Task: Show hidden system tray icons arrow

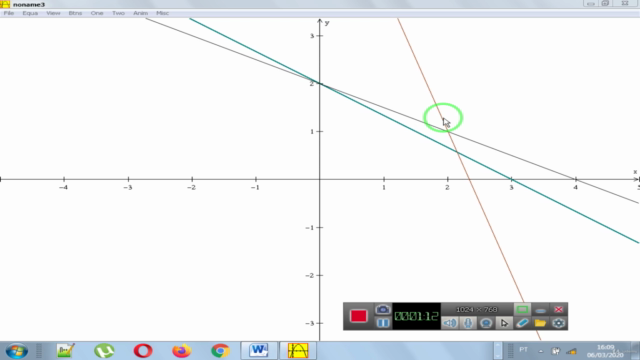Action: click(541, 351)
